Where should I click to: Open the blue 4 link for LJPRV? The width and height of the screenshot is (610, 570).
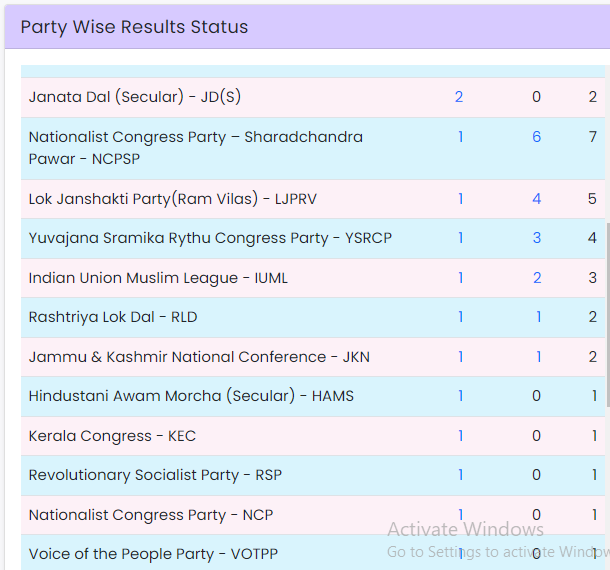pyautogui.click(x=536, y=199)
